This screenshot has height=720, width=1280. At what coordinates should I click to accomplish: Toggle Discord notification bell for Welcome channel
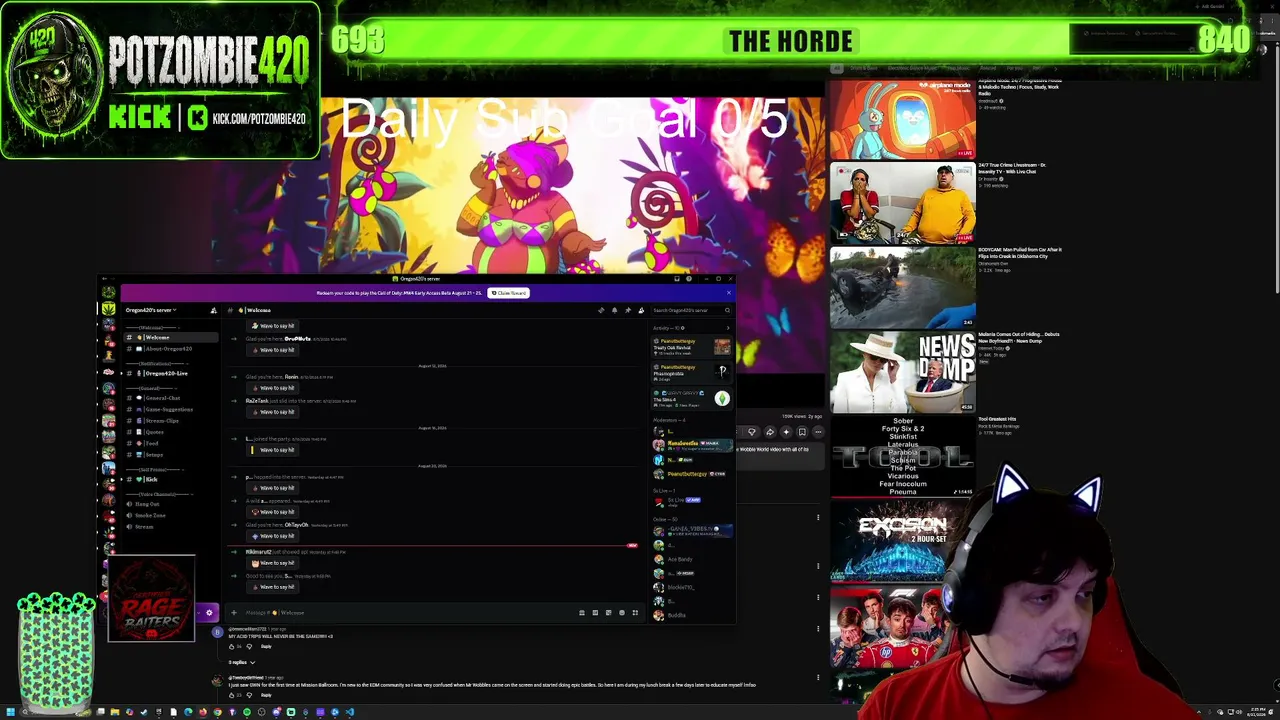coord(614,310)
